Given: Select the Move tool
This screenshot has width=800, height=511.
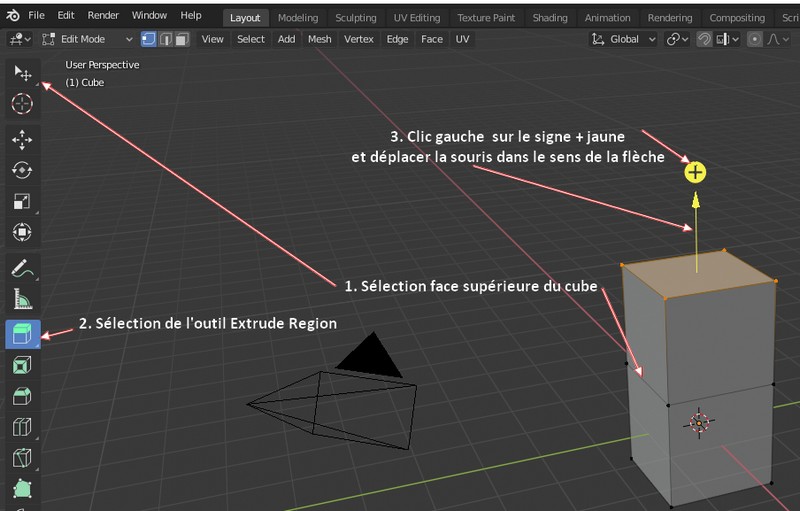Looking at the screenshot, I should [22, 139].
